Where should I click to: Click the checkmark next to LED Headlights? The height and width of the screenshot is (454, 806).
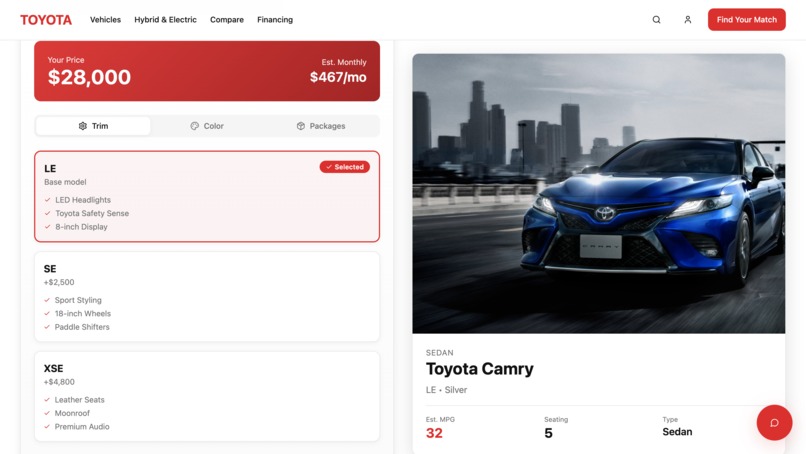47,200
